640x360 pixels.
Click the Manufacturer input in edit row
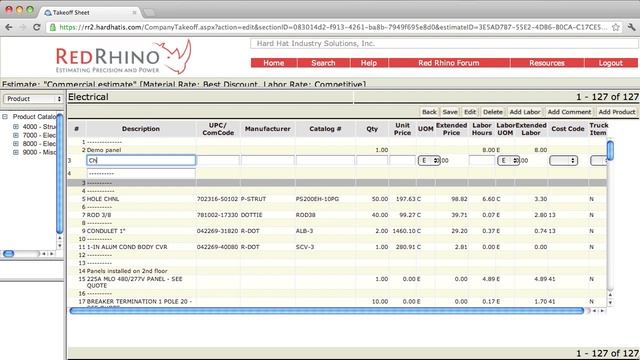click(x=267, y=160)
